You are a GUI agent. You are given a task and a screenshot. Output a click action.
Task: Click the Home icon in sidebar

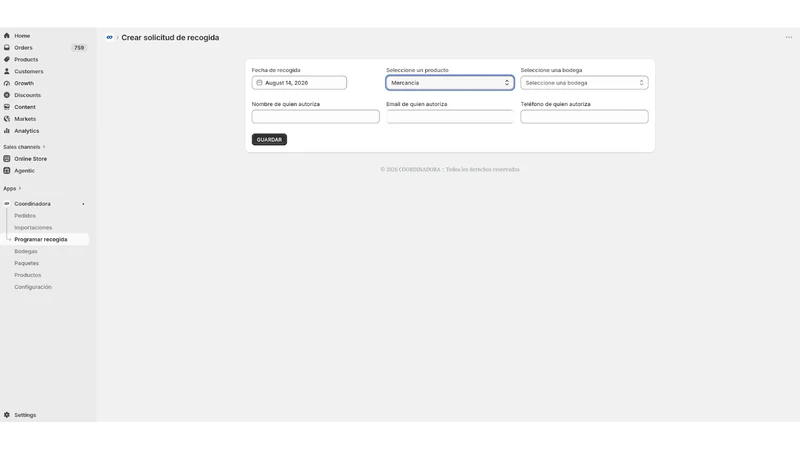[x=7, y=36]
